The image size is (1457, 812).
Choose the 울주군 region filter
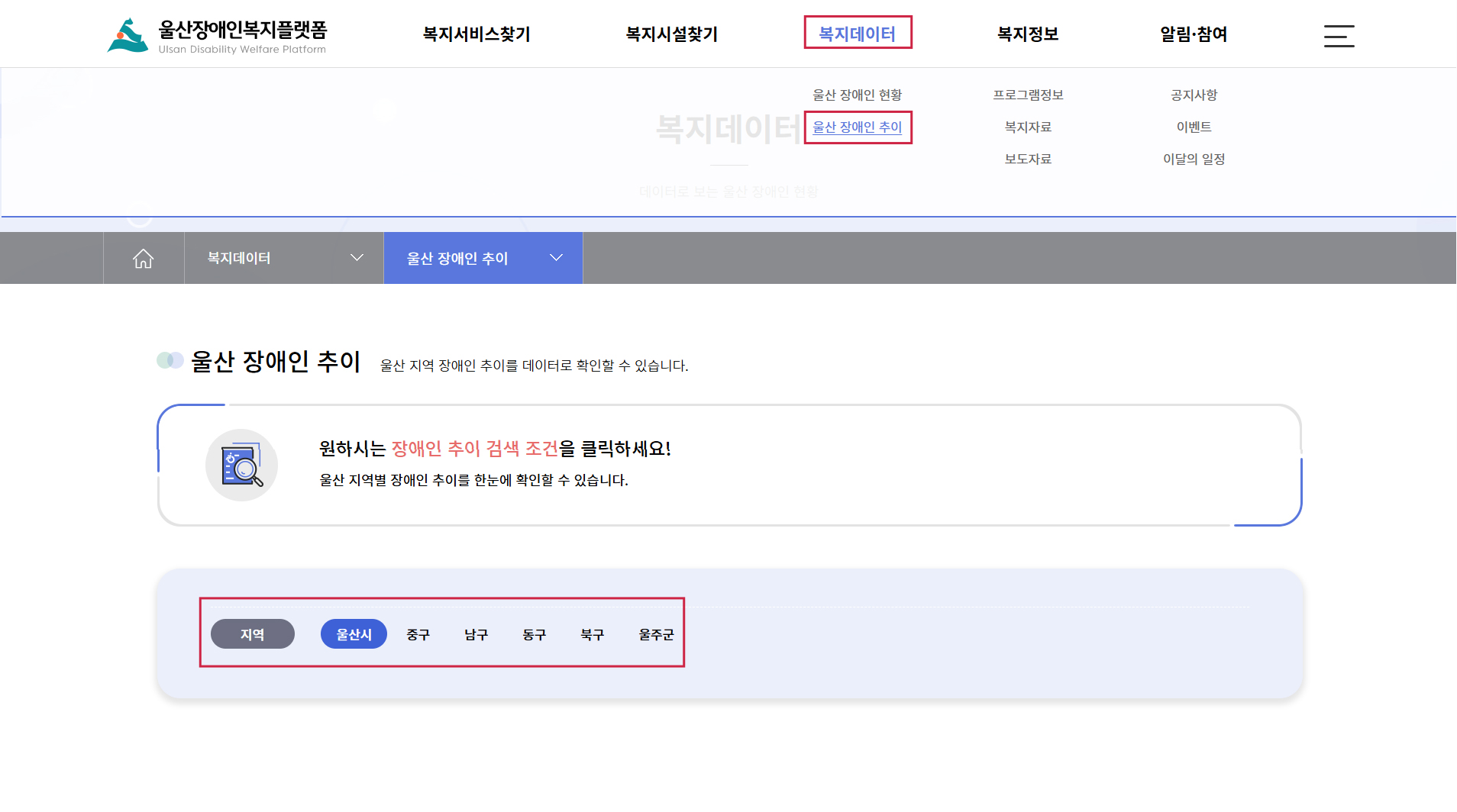[x=656, y=634]
